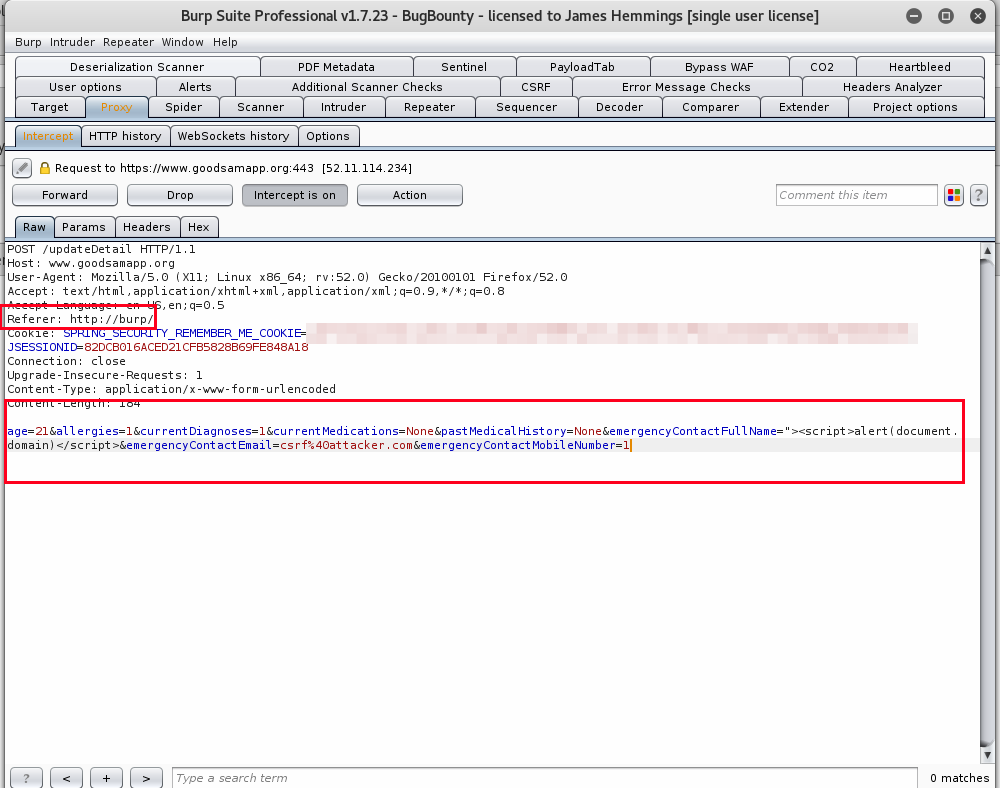Click the search help question mark button
The height and width of the screenshot is (788, 1000).
(x=26, y=778)
